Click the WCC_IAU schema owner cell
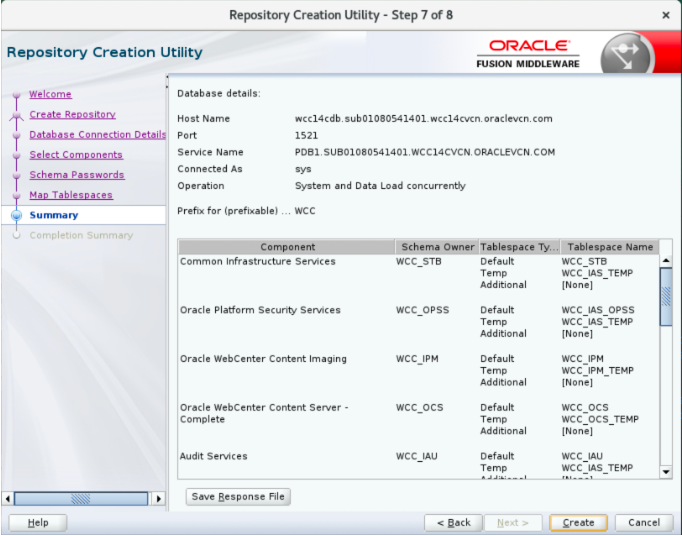The image size is (682, 536). point(417,456)
